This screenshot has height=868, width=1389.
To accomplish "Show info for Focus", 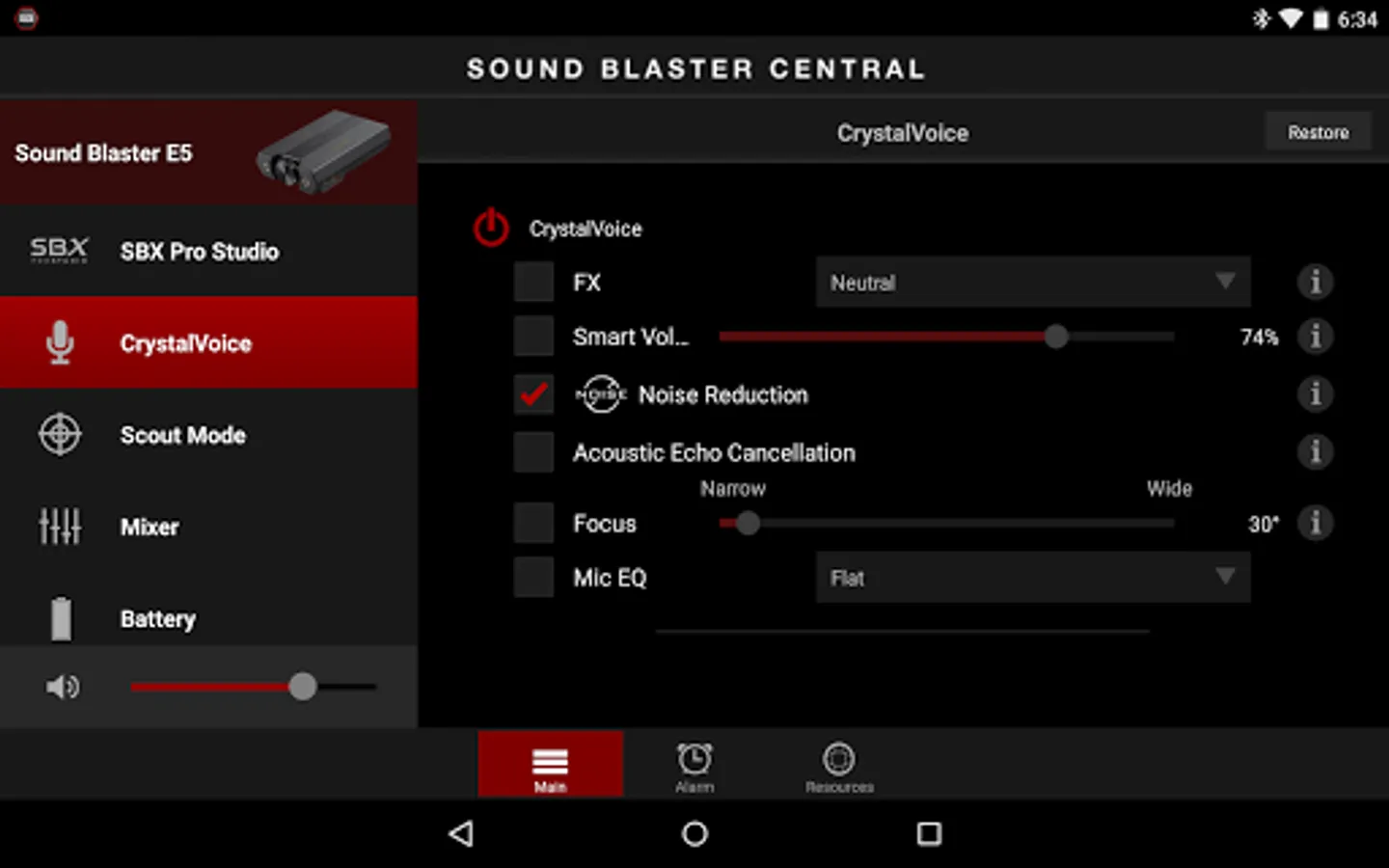I will [1315, 524].
